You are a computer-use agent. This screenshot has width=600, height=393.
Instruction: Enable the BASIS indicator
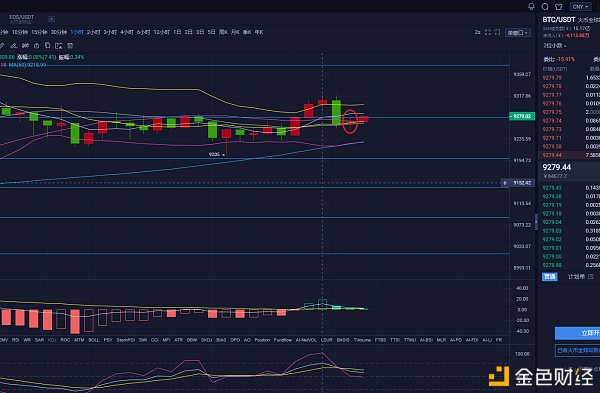coord(343,340)
